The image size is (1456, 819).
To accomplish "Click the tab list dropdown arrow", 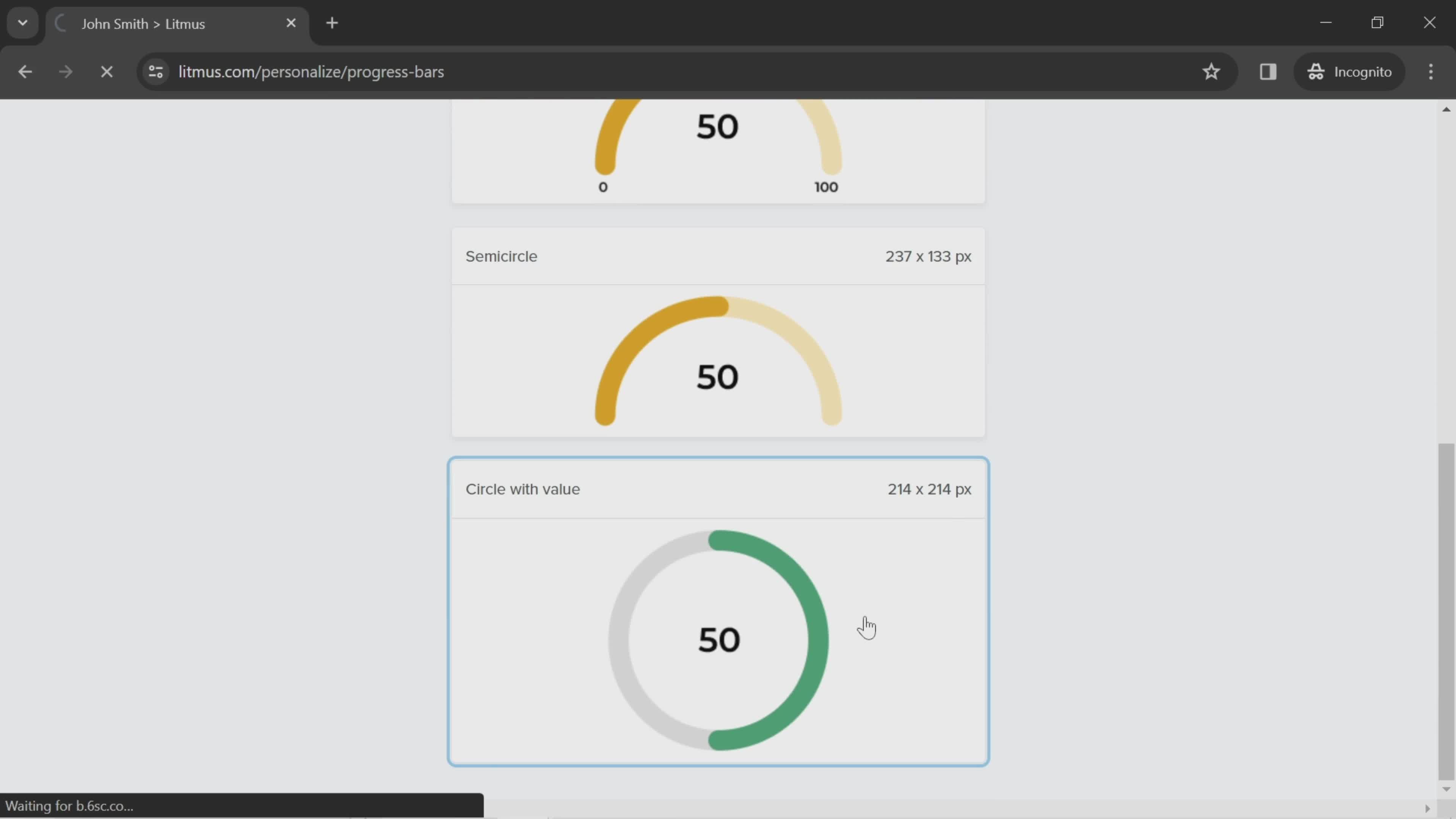I will click(x=22, y=22).
